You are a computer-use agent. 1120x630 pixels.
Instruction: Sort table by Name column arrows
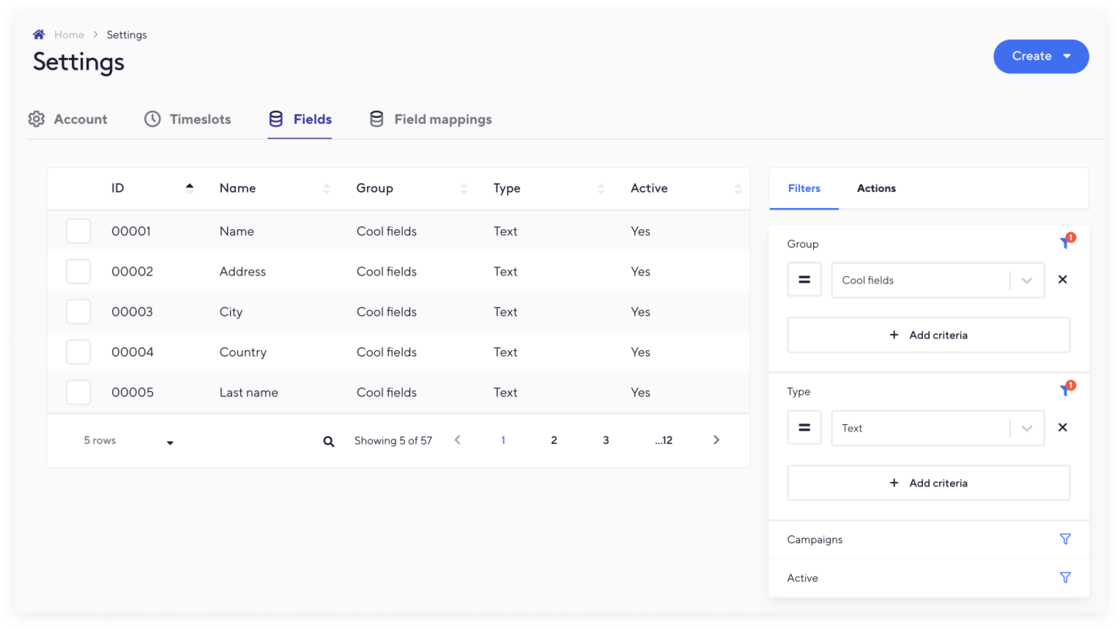[x=326, y=189]
